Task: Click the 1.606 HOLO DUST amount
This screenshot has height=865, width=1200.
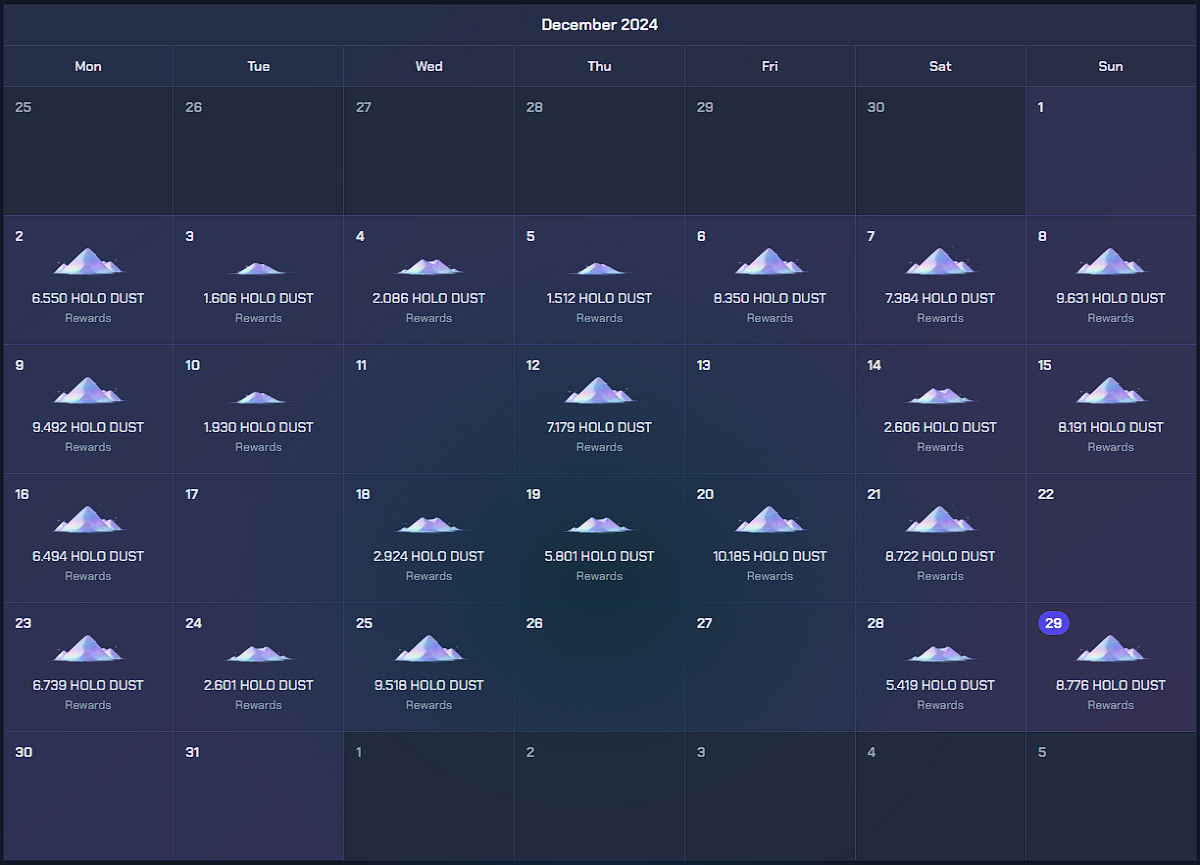Action: click(258, 298)
